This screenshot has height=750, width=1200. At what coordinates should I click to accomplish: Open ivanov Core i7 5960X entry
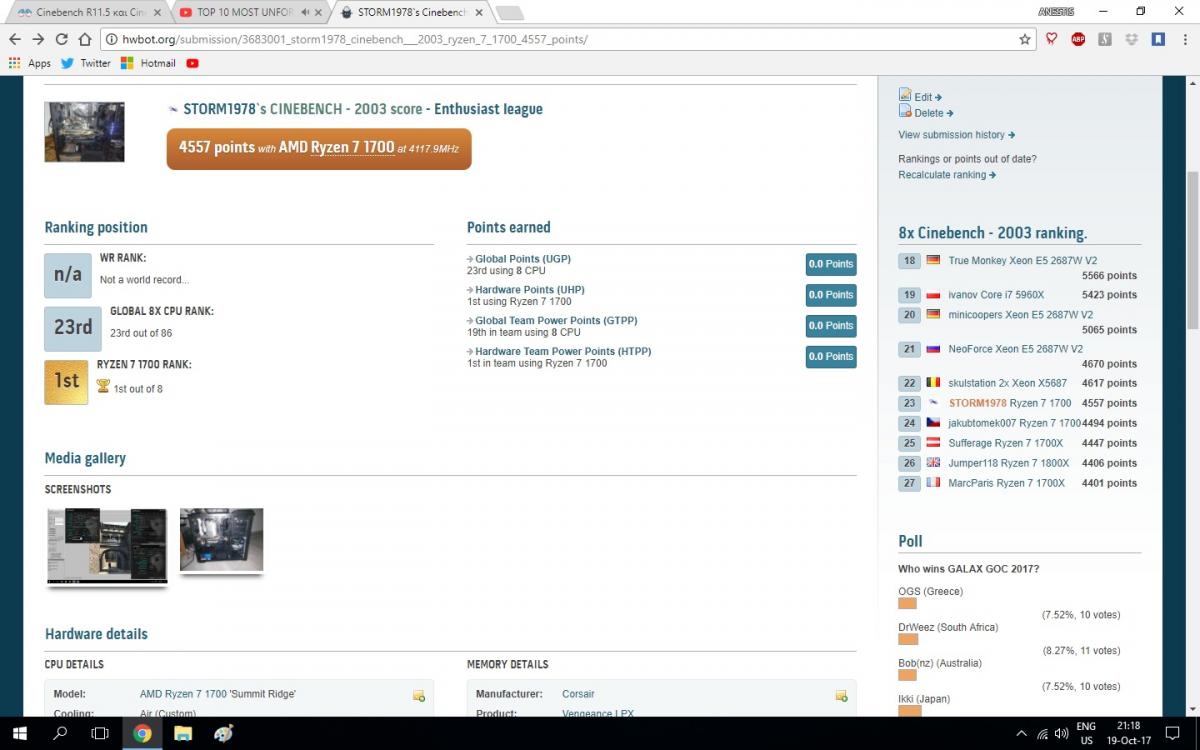[996, 295]
